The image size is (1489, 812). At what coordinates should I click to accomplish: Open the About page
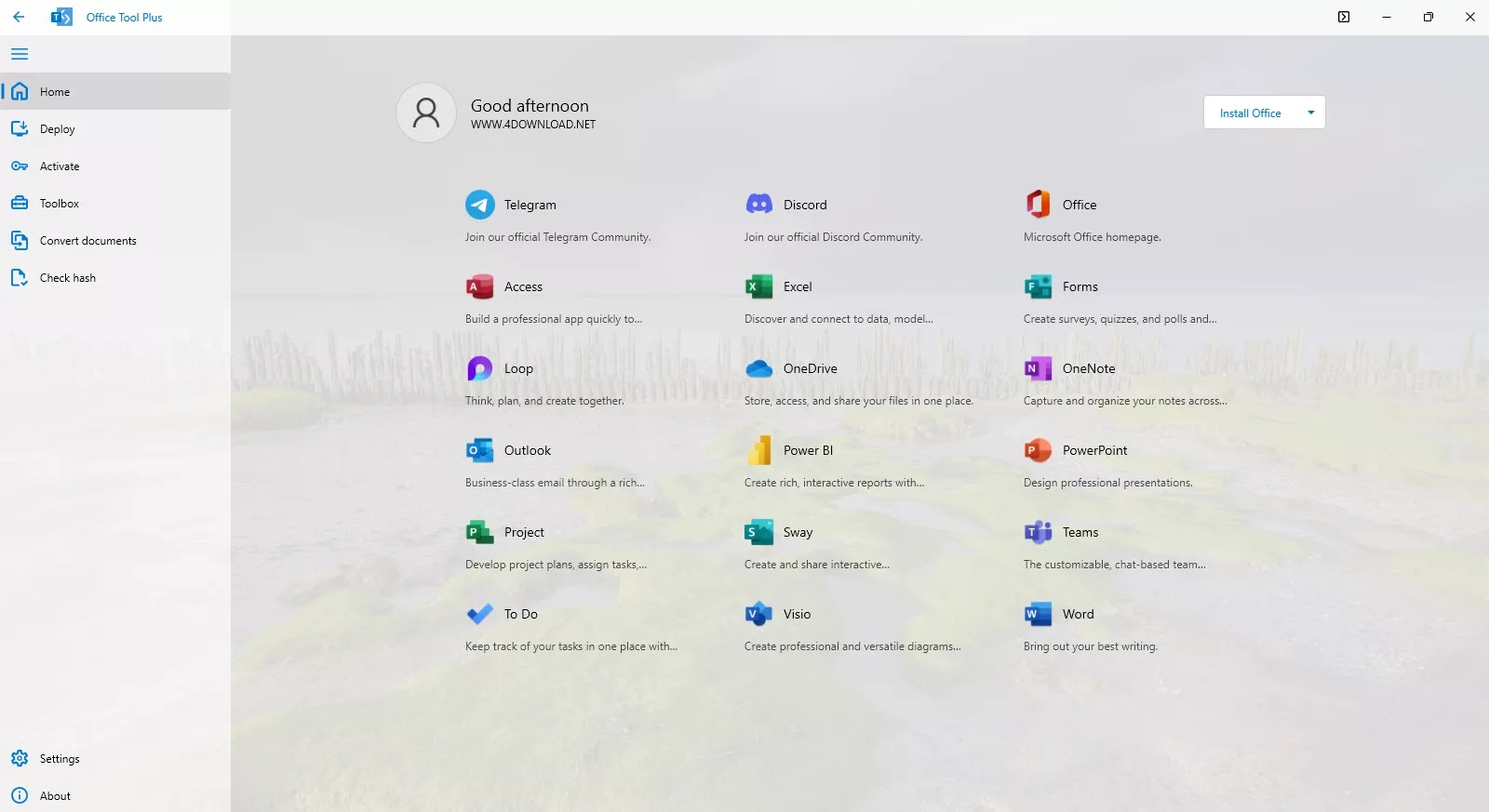tap(115, 795)
